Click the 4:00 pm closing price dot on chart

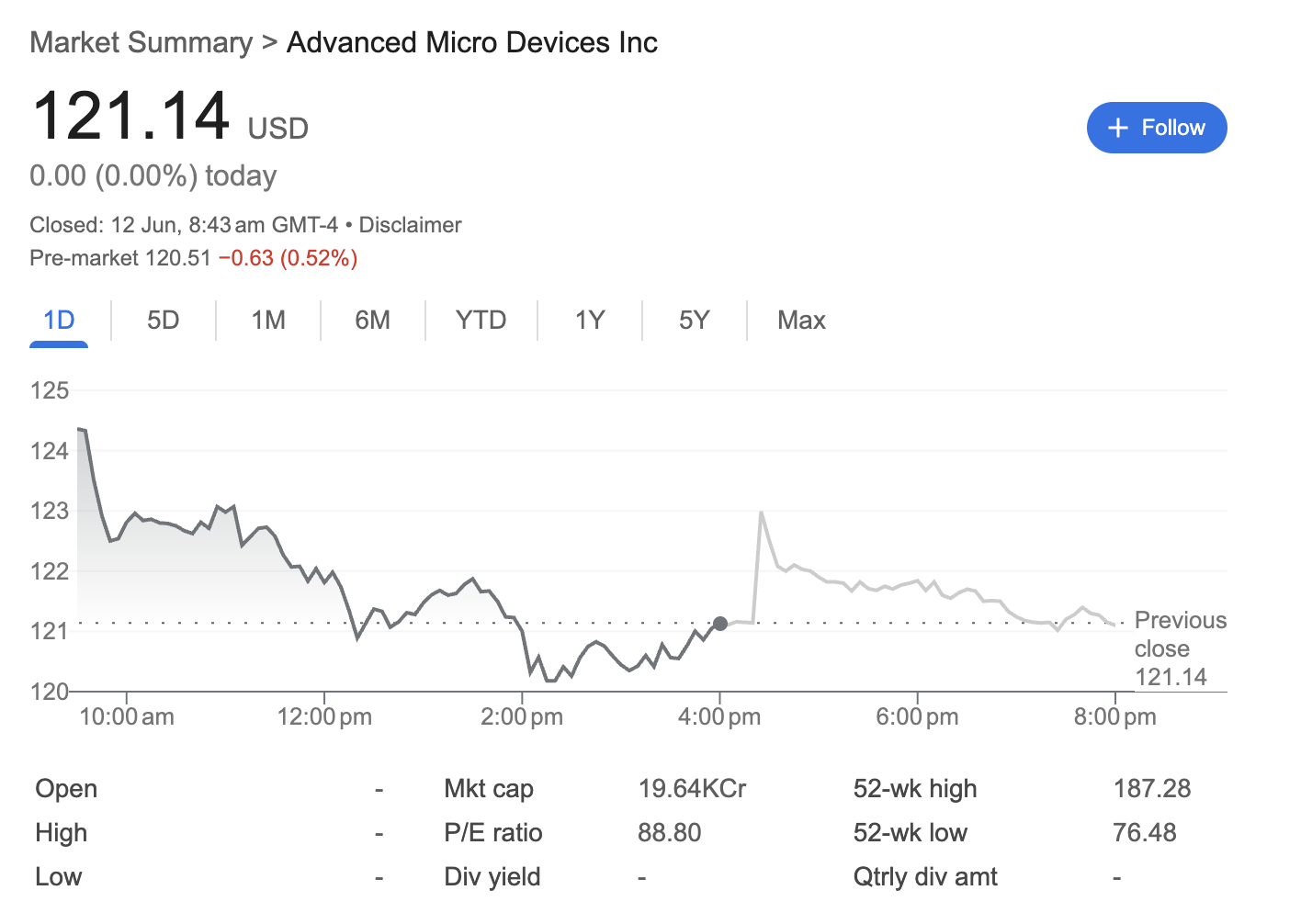click(x=720, y=624)
